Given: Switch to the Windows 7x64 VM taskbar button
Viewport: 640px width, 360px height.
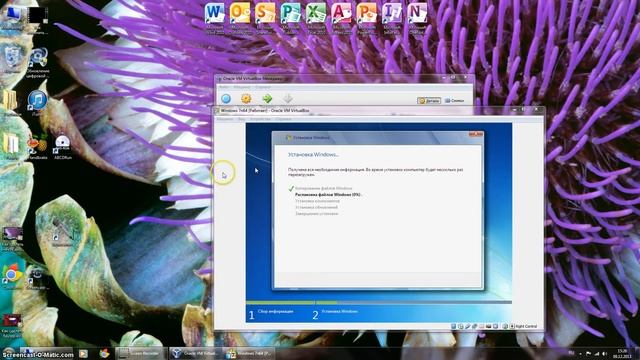Looking at the screenshot, I should 249,353.
